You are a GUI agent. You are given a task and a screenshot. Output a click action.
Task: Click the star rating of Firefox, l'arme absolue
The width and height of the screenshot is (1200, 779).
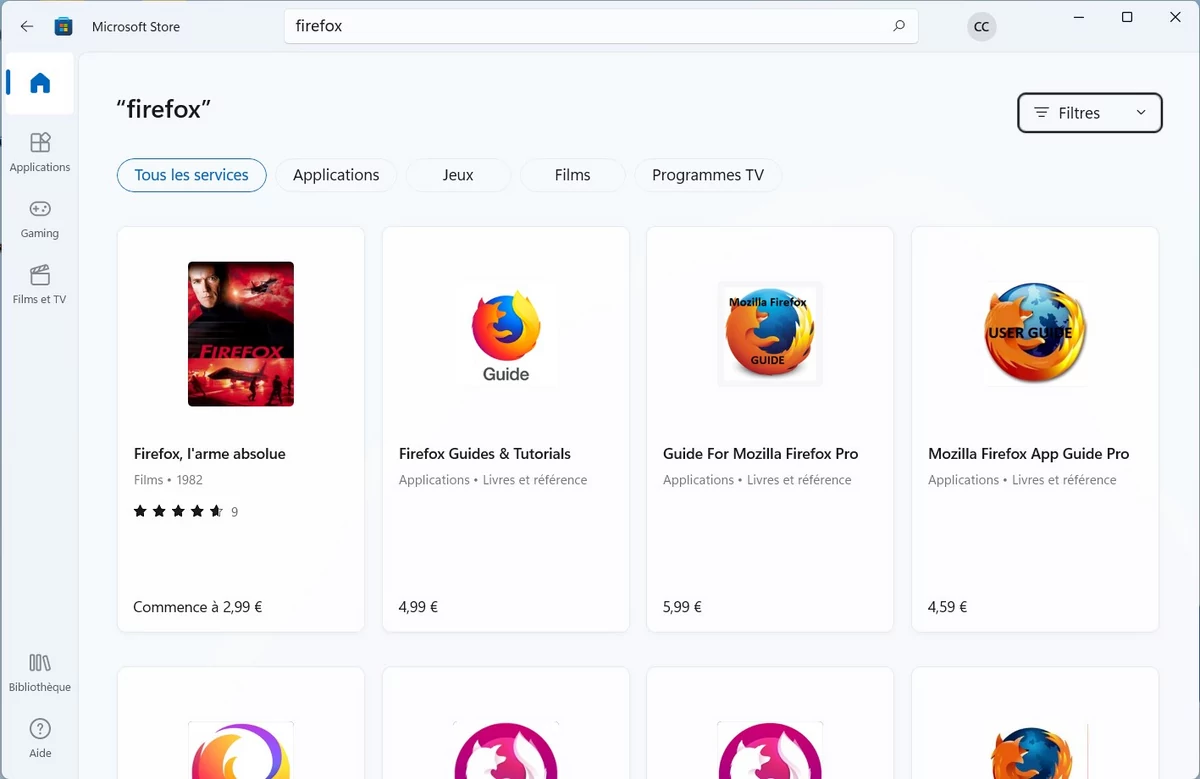pos(178,512)
